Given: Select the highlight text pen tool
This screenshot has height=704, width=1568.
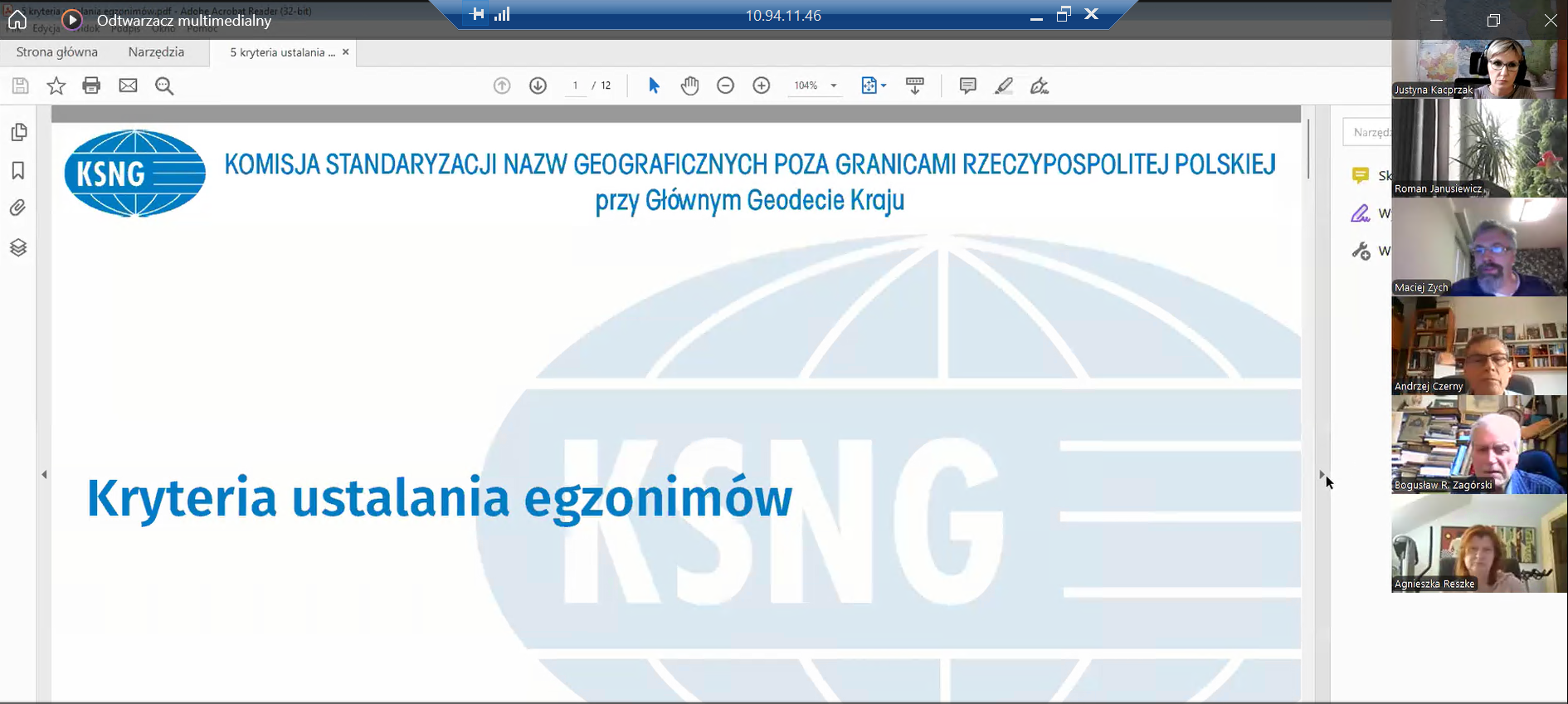Looking at the screenshot, I should pyautogui.click(x=1004, y=86).
